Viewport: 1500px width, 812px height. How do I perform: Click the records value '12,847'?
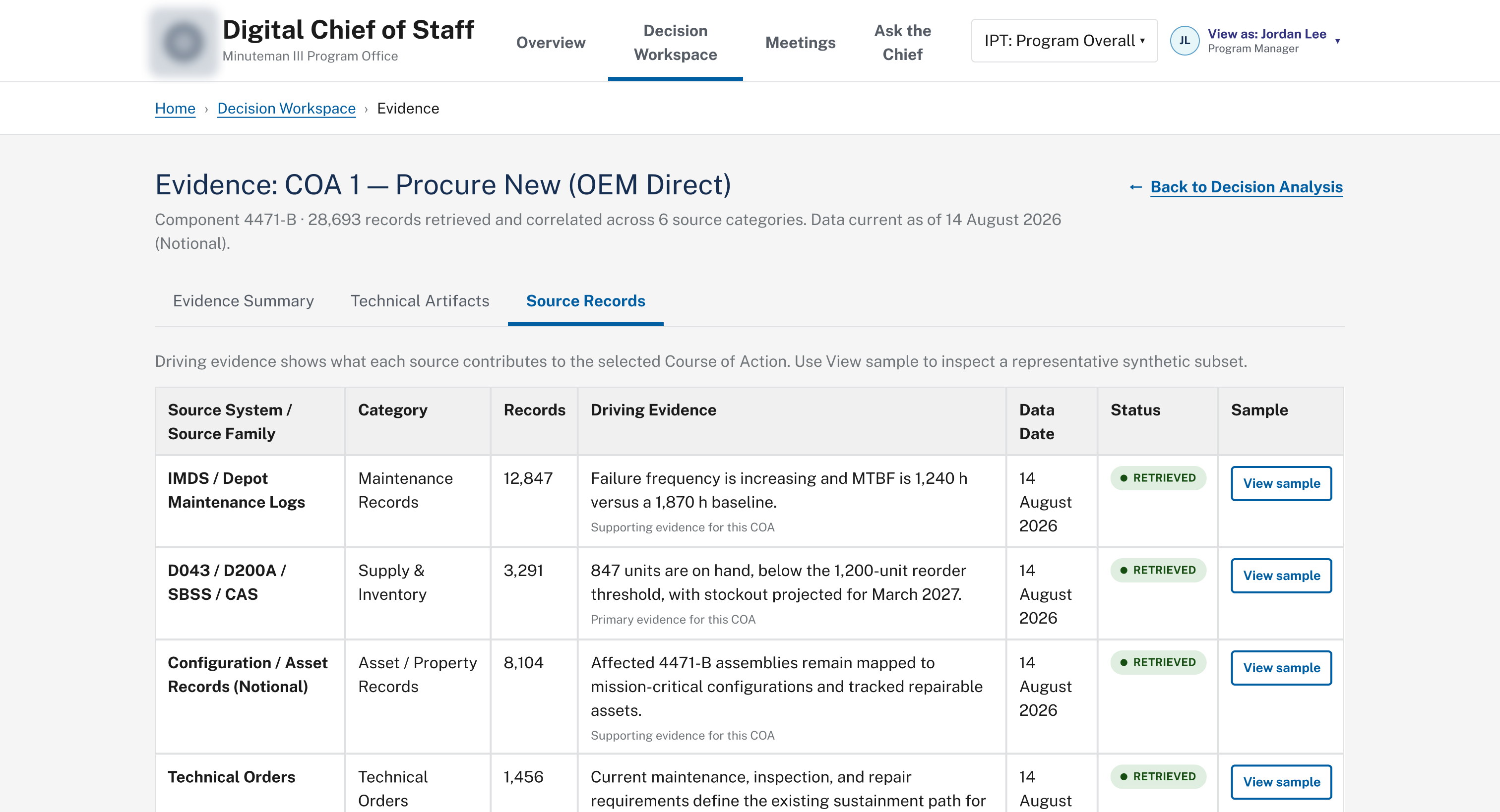[528, 478]
